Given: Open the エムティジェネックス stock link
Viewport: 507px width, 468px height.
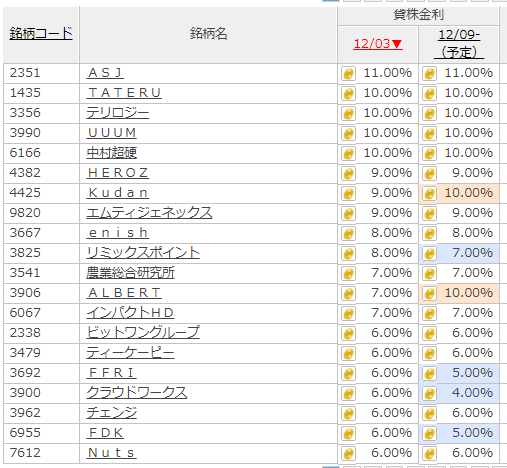Looking at the screenshot, I should [149, 213].
